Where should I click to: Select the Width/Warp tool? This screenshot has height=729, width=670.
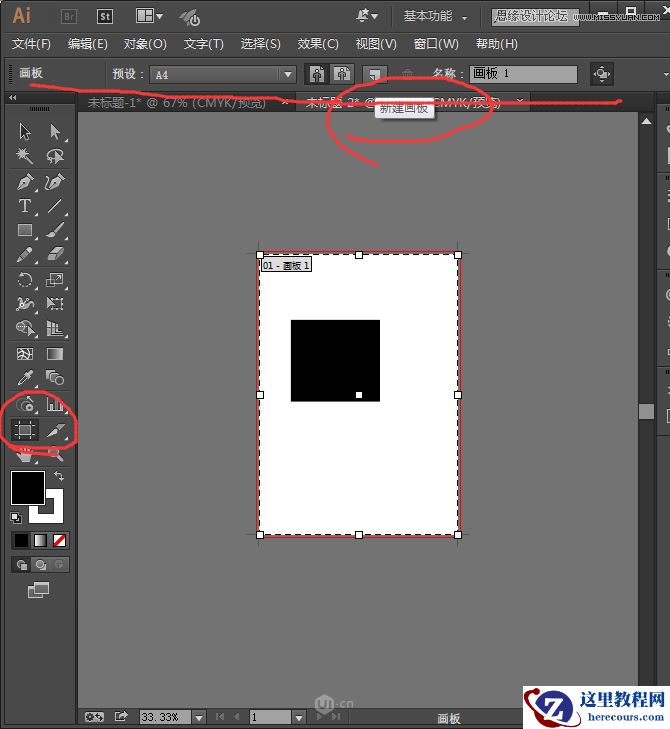tap(25, 304)
